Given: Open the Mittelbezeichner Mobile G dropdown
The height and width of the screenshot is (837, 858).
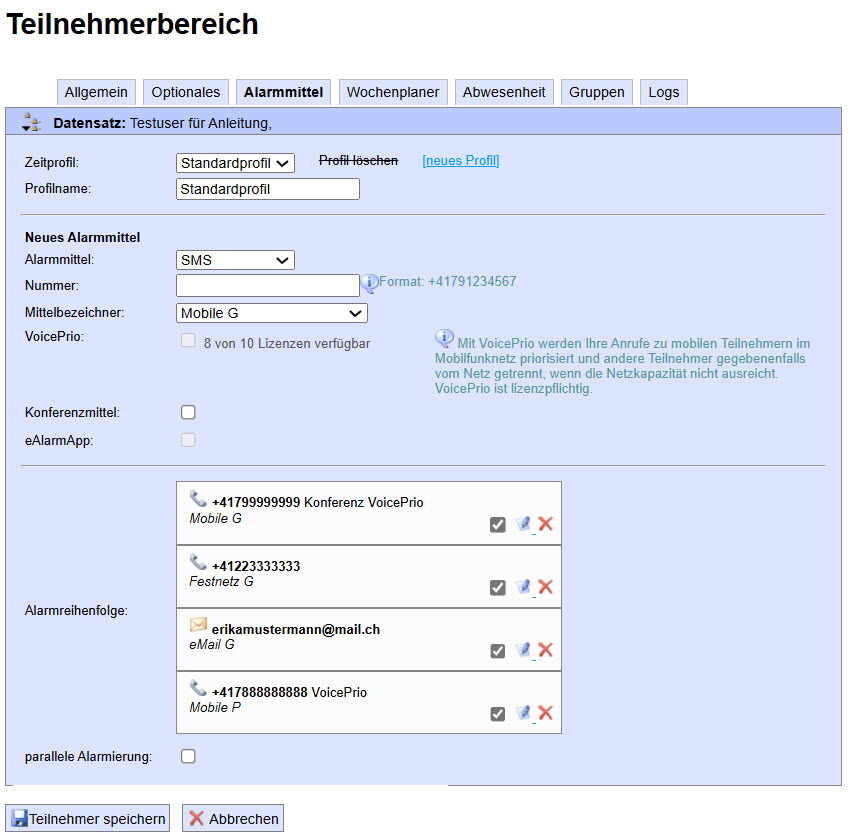Looking at the screenshot, I should pos(272,313).
